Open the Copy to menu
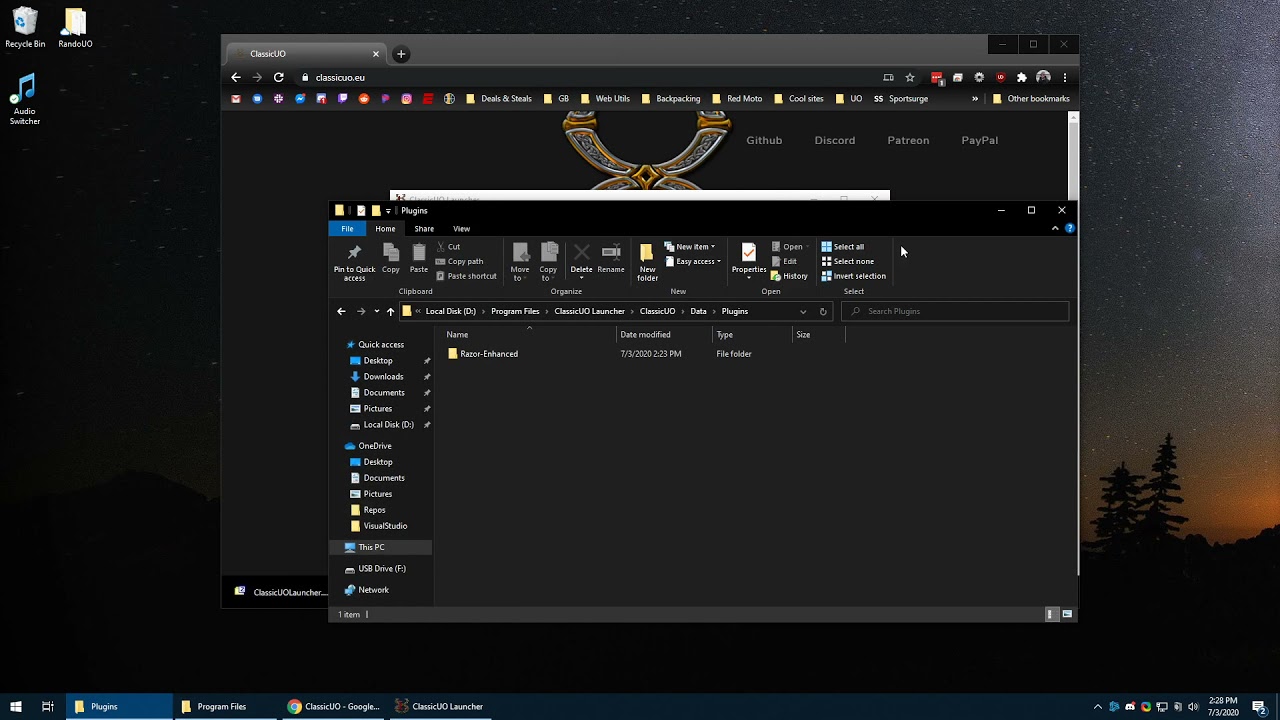The image size is (1280, 720). click(x=548, y=262)
